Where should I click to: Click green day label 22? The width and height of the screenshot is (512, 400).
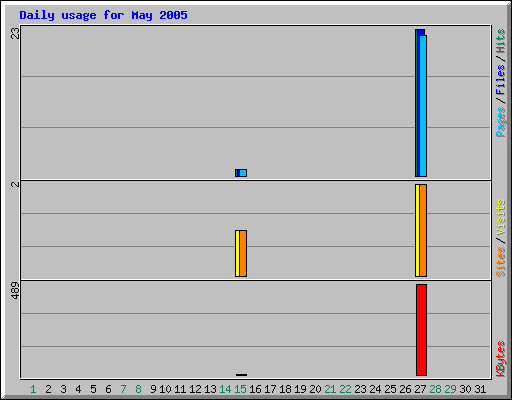tap(345, 389)
